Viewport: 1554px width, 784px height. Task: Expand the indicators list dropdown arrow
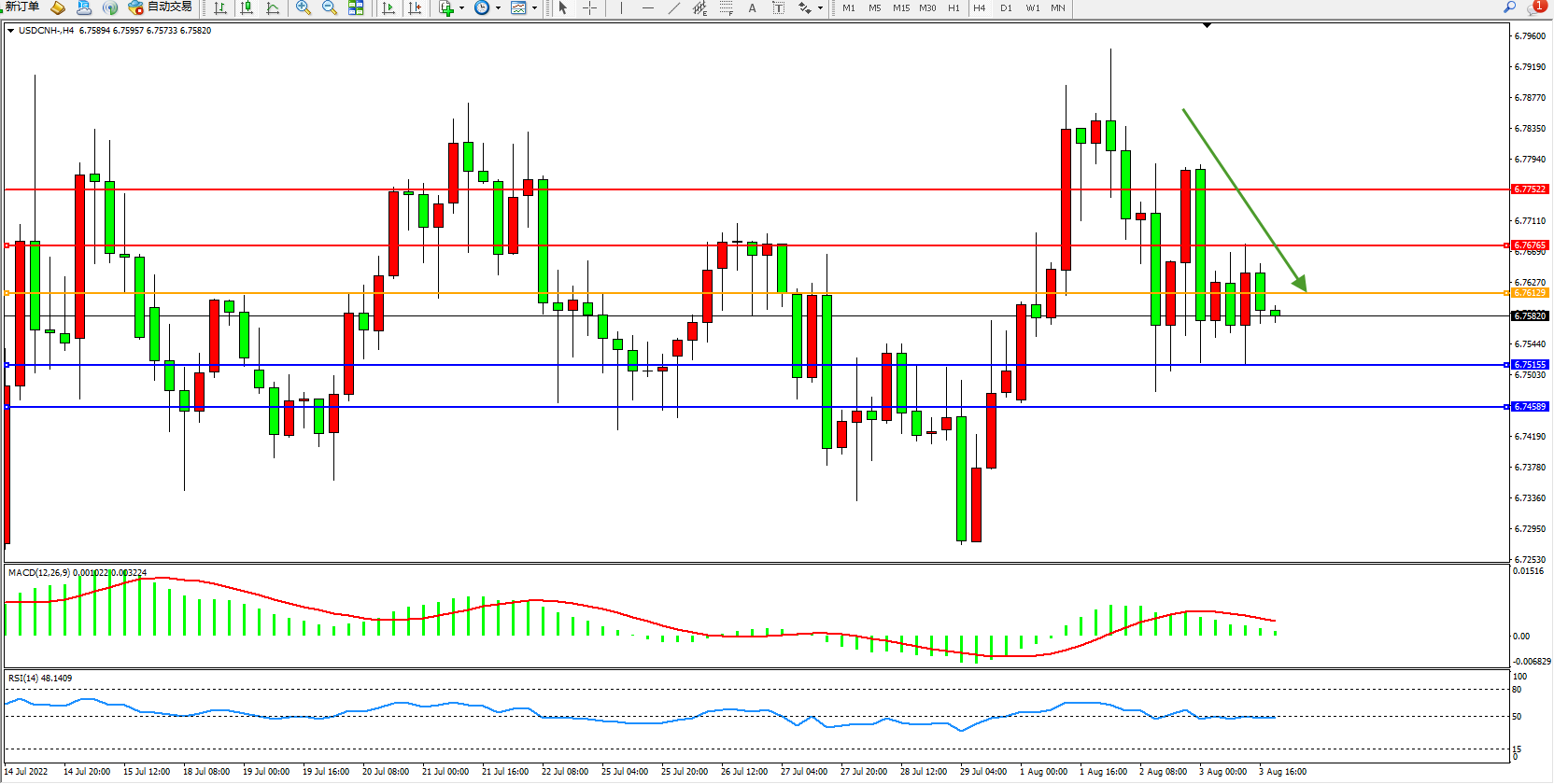pyautogui.click(x=461, y=7)
